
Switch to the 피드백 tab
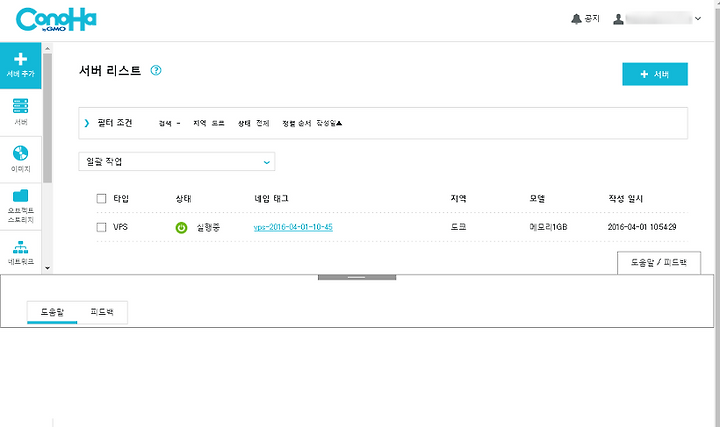click(x=102, y=312)
